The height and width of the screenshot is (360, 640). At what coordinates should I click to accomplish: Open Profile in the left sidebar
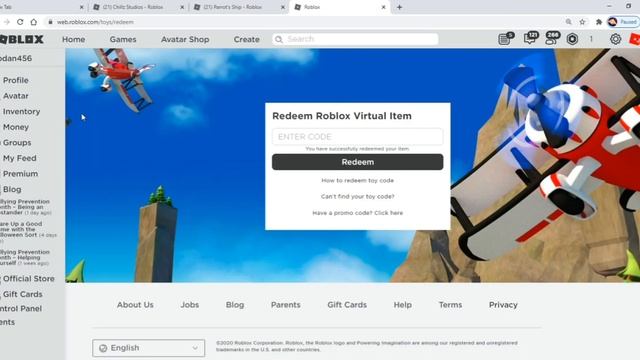(16, 80)
